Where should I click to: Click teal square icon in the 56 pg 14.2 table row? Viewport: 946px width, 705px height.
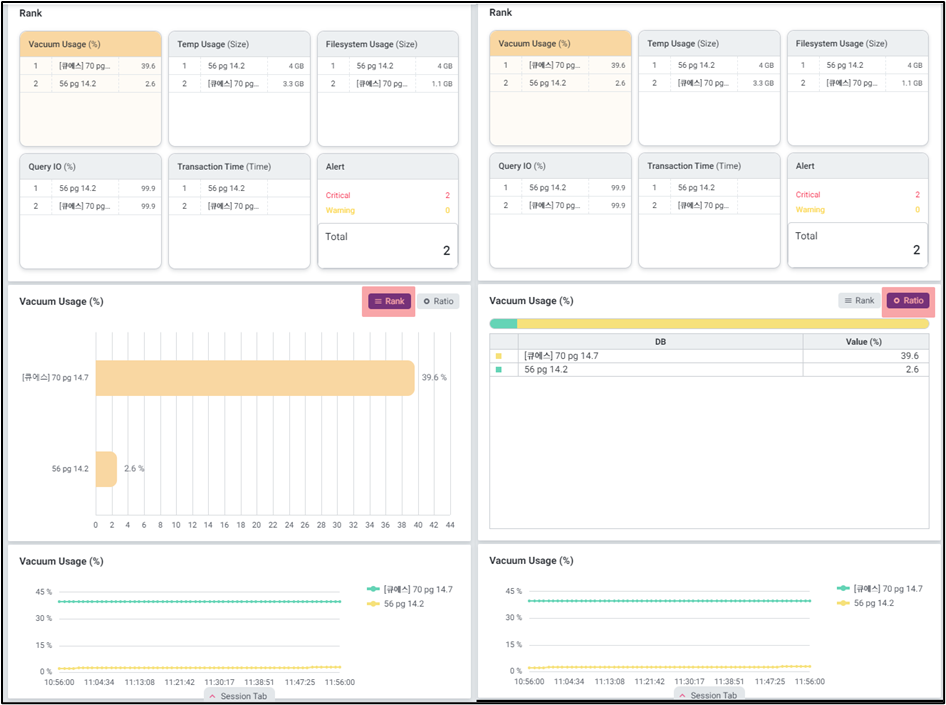coord(498,370)
